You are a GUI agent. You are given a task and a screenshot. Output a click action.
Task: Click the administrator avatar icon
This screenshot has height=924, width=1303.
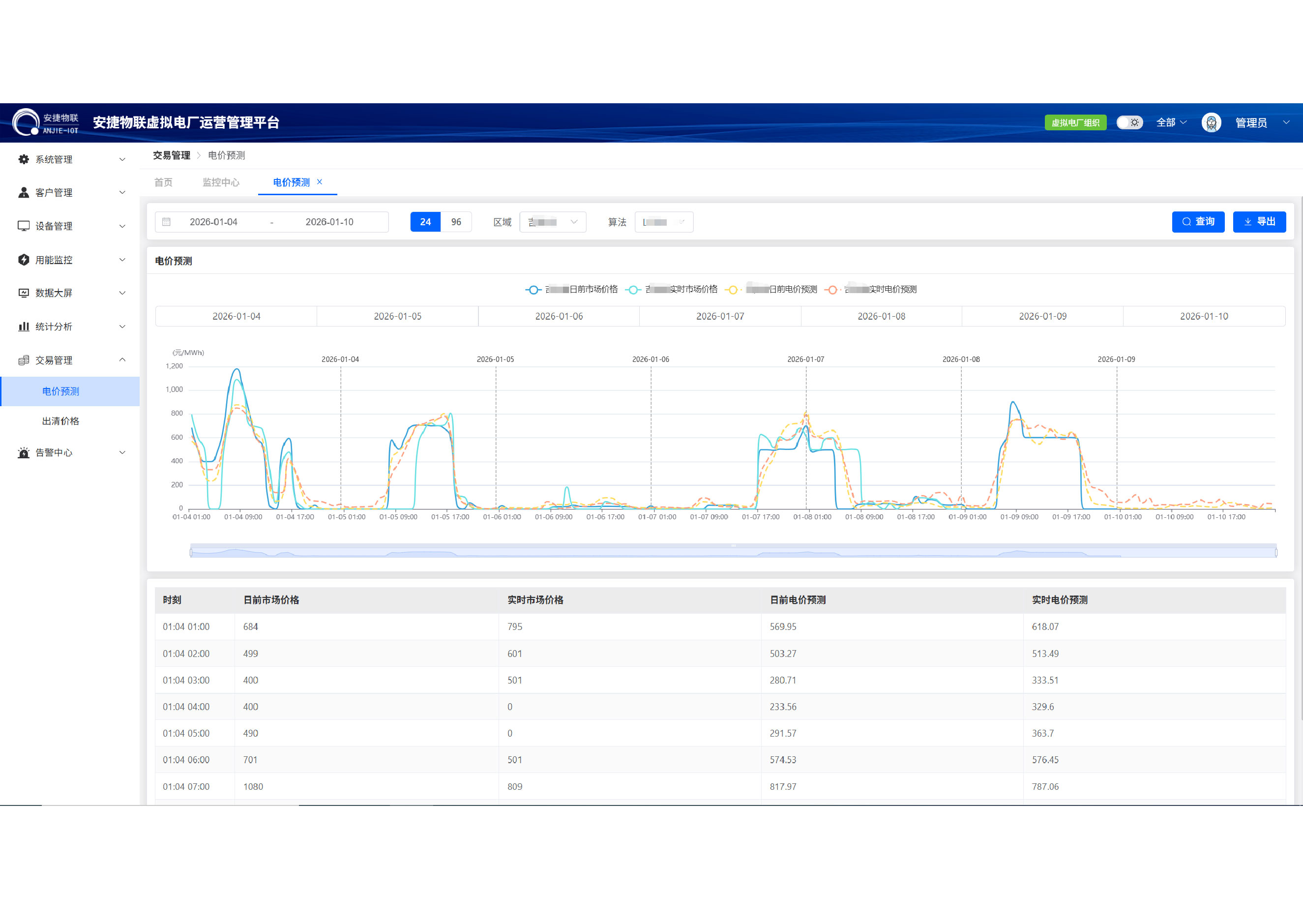pyautogui.click(x=1211, y=122)
